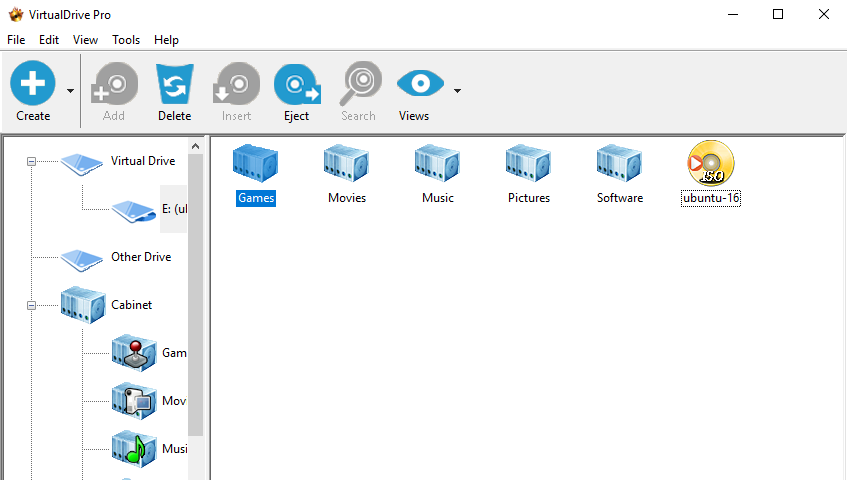Image resolution: width=847 pixels, height=480 pixels.
Task: Click the ubuntu-16 file name label
Action: [711, 198]
